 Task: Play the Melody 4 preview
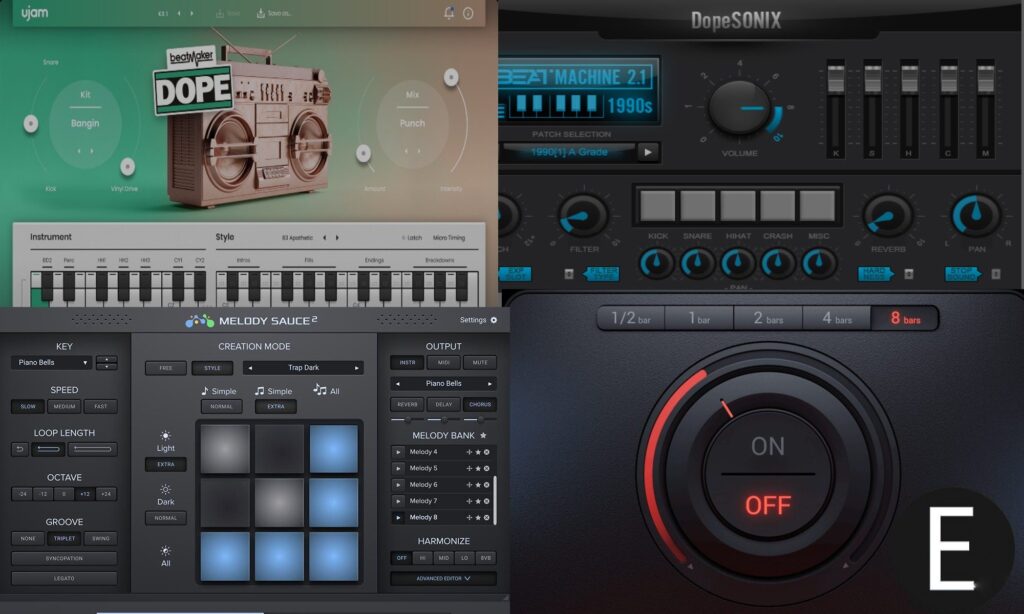(398, 452)
